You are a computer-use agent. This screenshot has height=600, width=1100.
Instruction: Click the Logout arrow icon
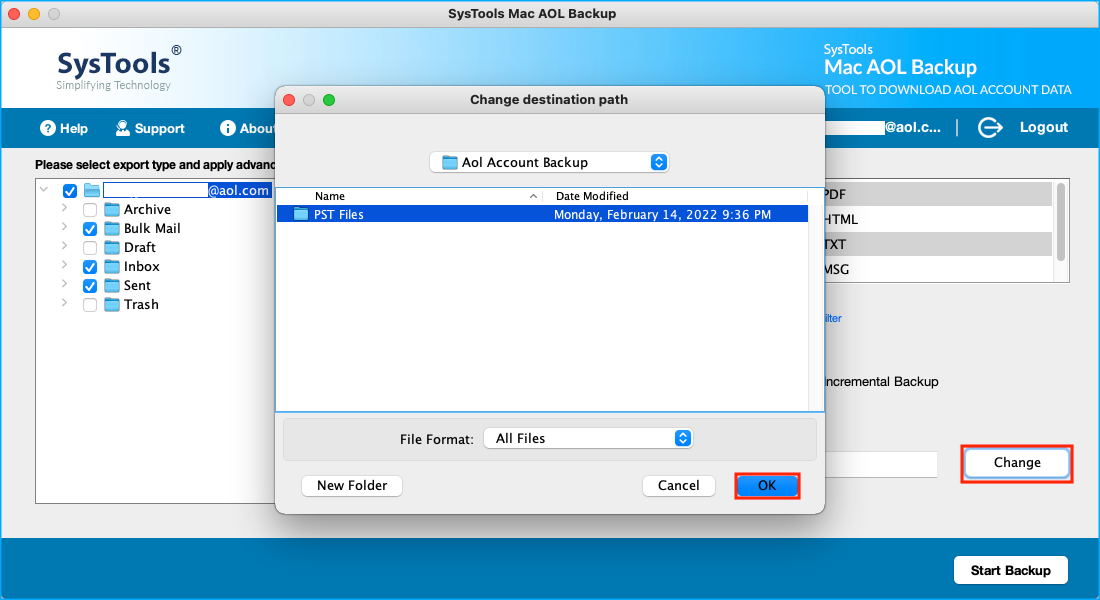990,127
